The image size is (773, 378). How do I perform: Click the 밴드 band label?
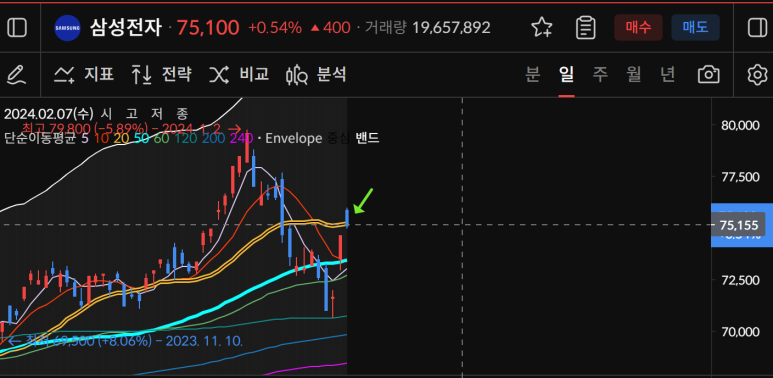click(367, 138)
